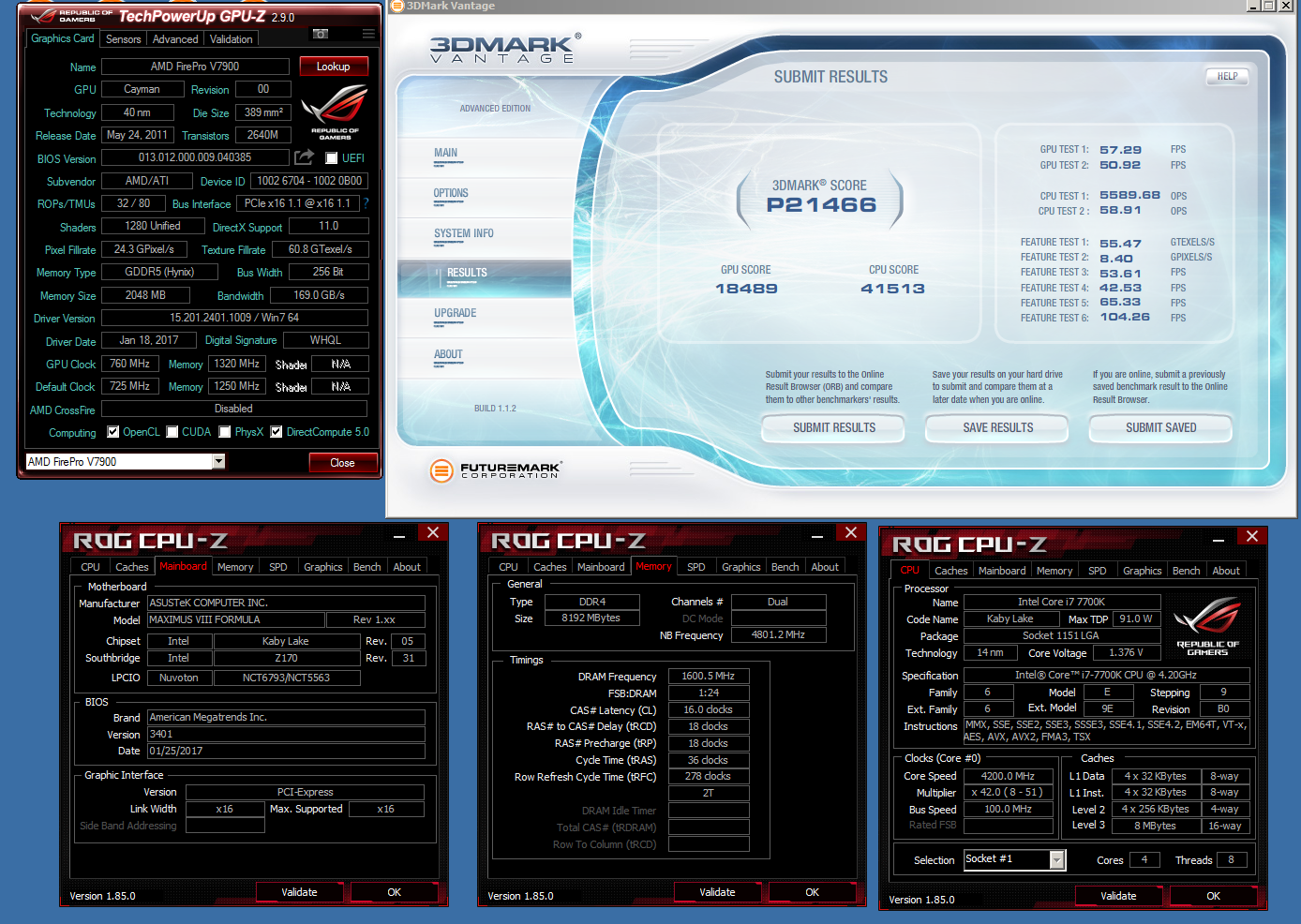Toggle the CUDA checkbox
1301x924 pixels.
coord(172,432)
